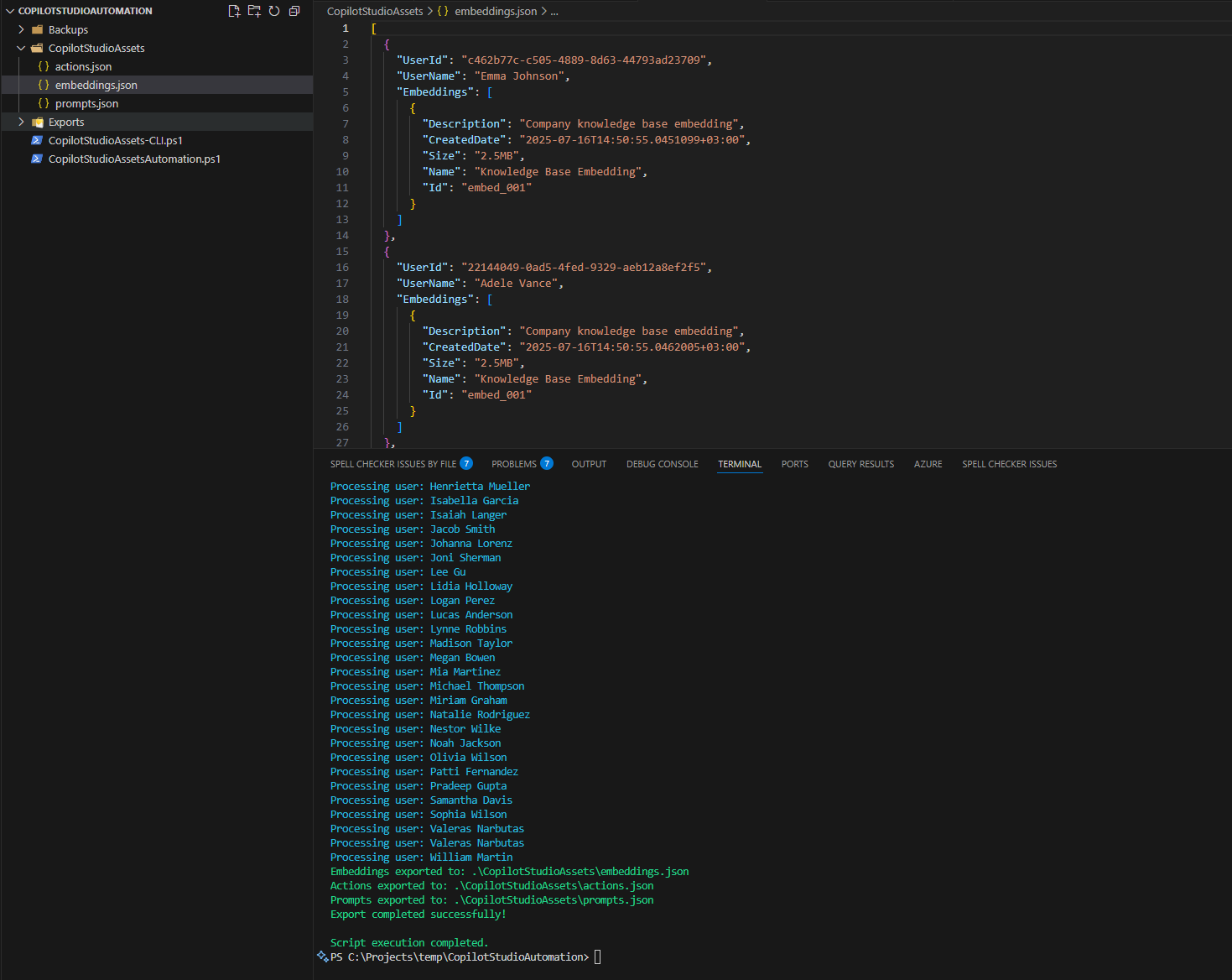
Task: Click the CopilotStudioAssets open folder icon
Action: tap(37, 48)
